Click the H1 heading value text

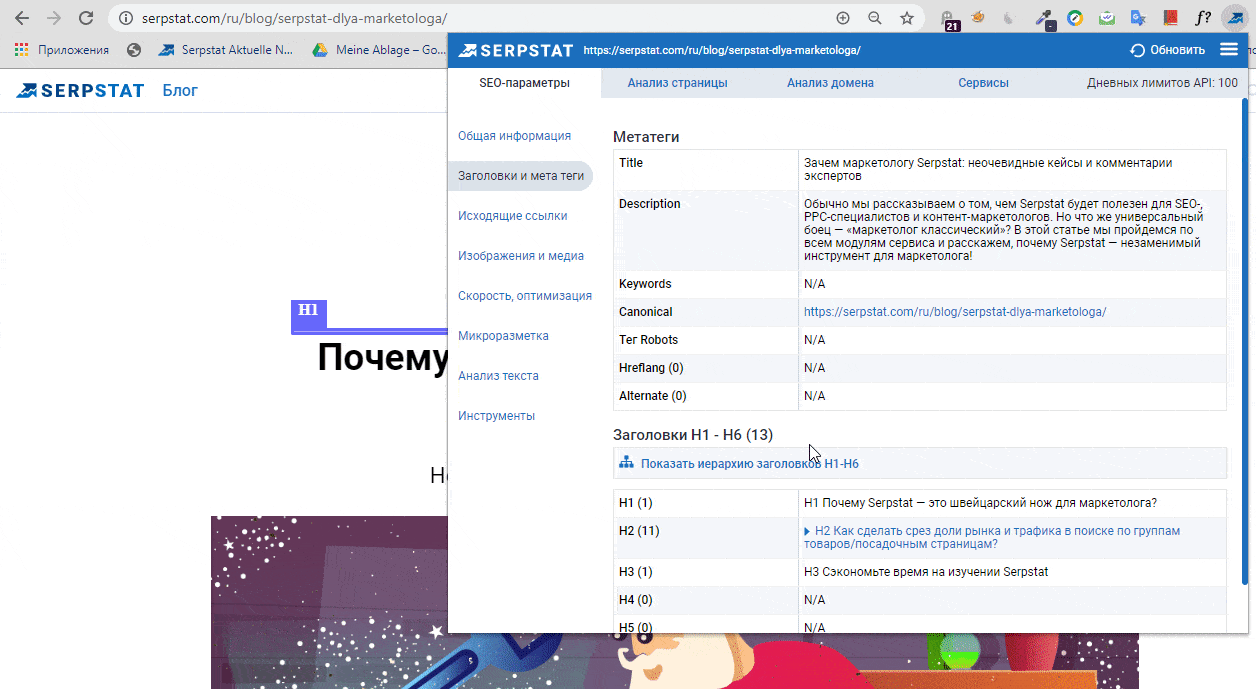coord(980,503)
